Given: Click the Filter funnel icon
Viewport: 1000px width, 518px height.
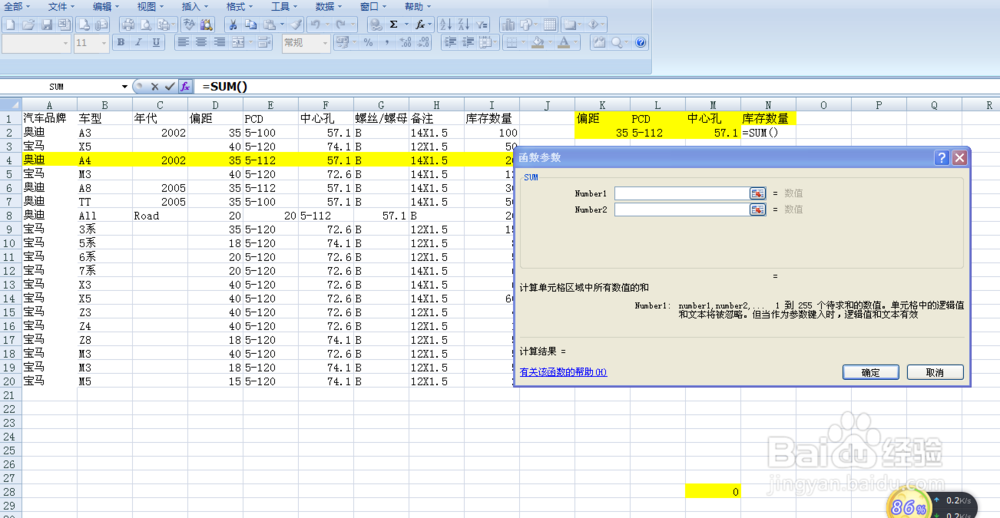Looking at the screenshot, I should coord(482,25).
